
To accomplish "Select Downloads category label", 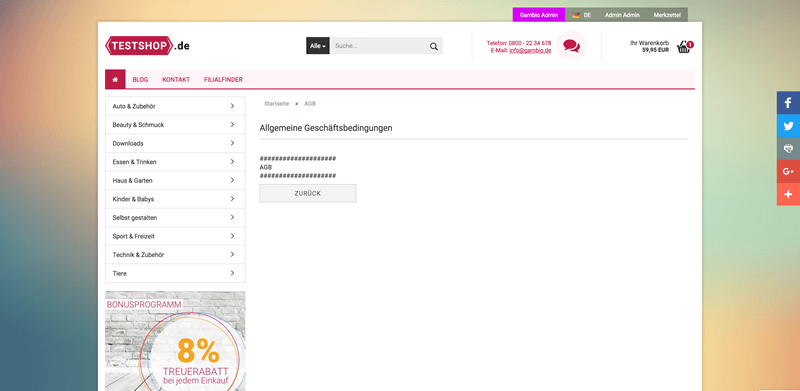I will tap(128, 143).
